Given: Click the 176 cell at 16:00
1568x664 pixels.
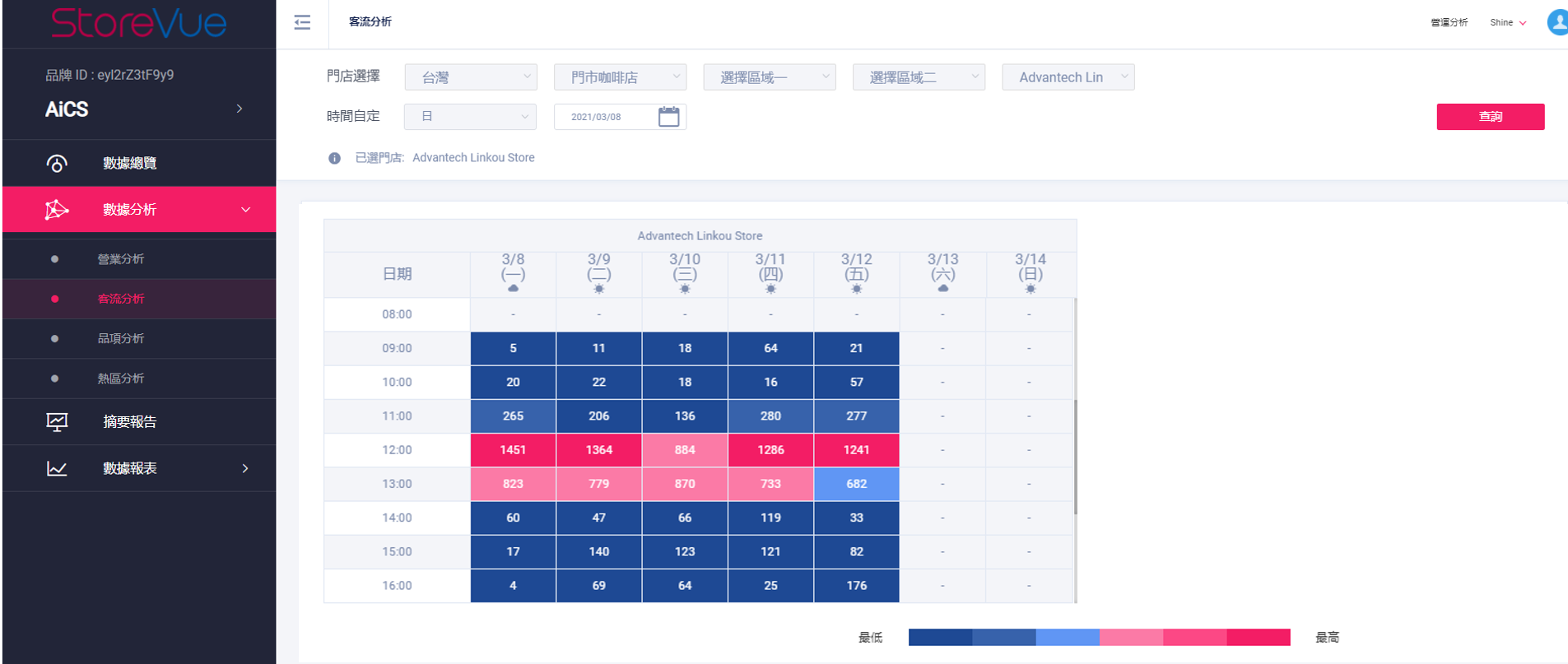Looking at the screenshot, I should click(857, 586).
